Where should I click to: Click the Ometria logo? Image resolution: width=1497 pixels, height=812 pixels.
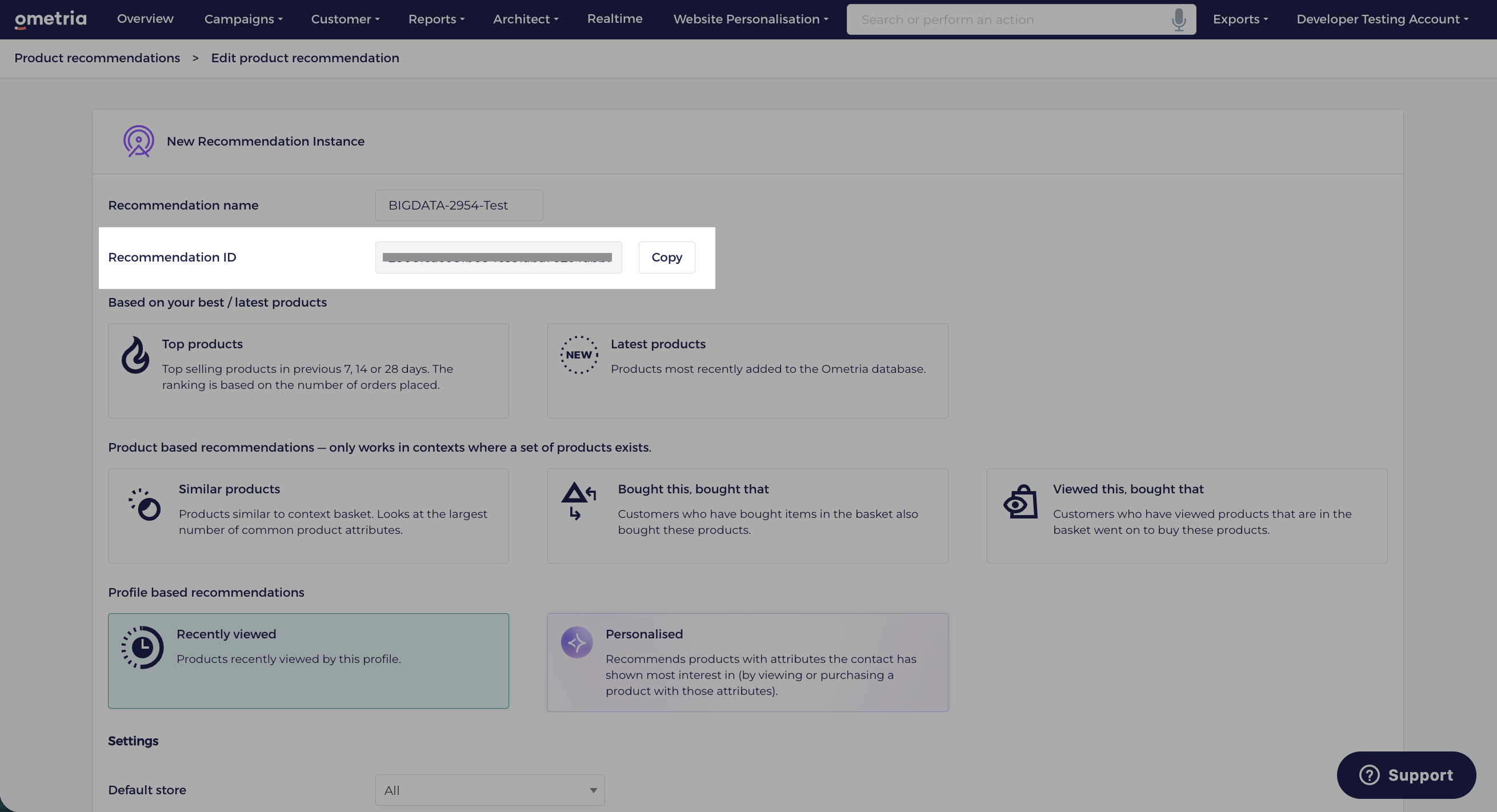[x=50, y=19]
